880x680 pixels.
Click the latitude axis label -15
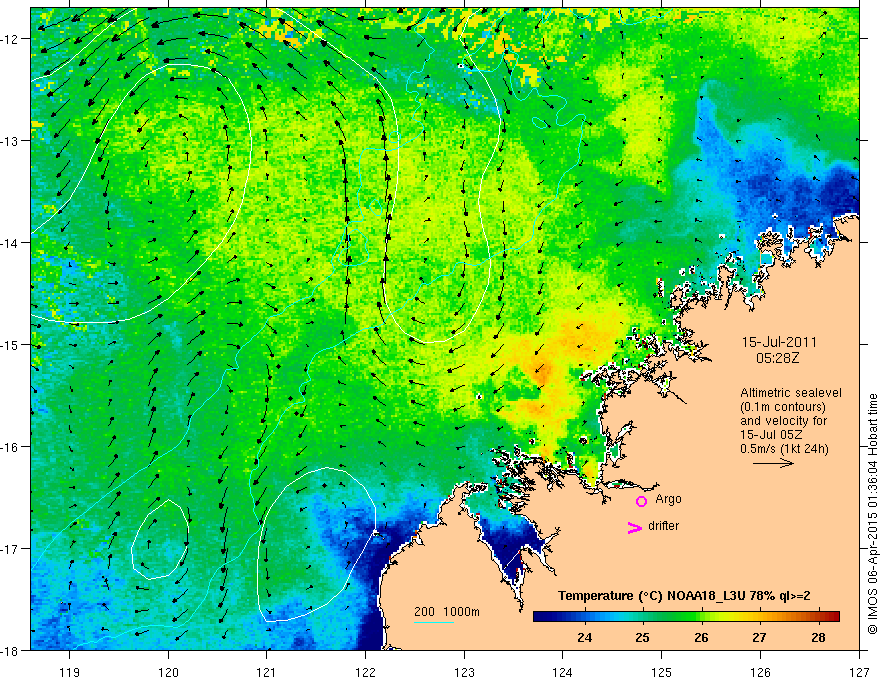point(10,344)
